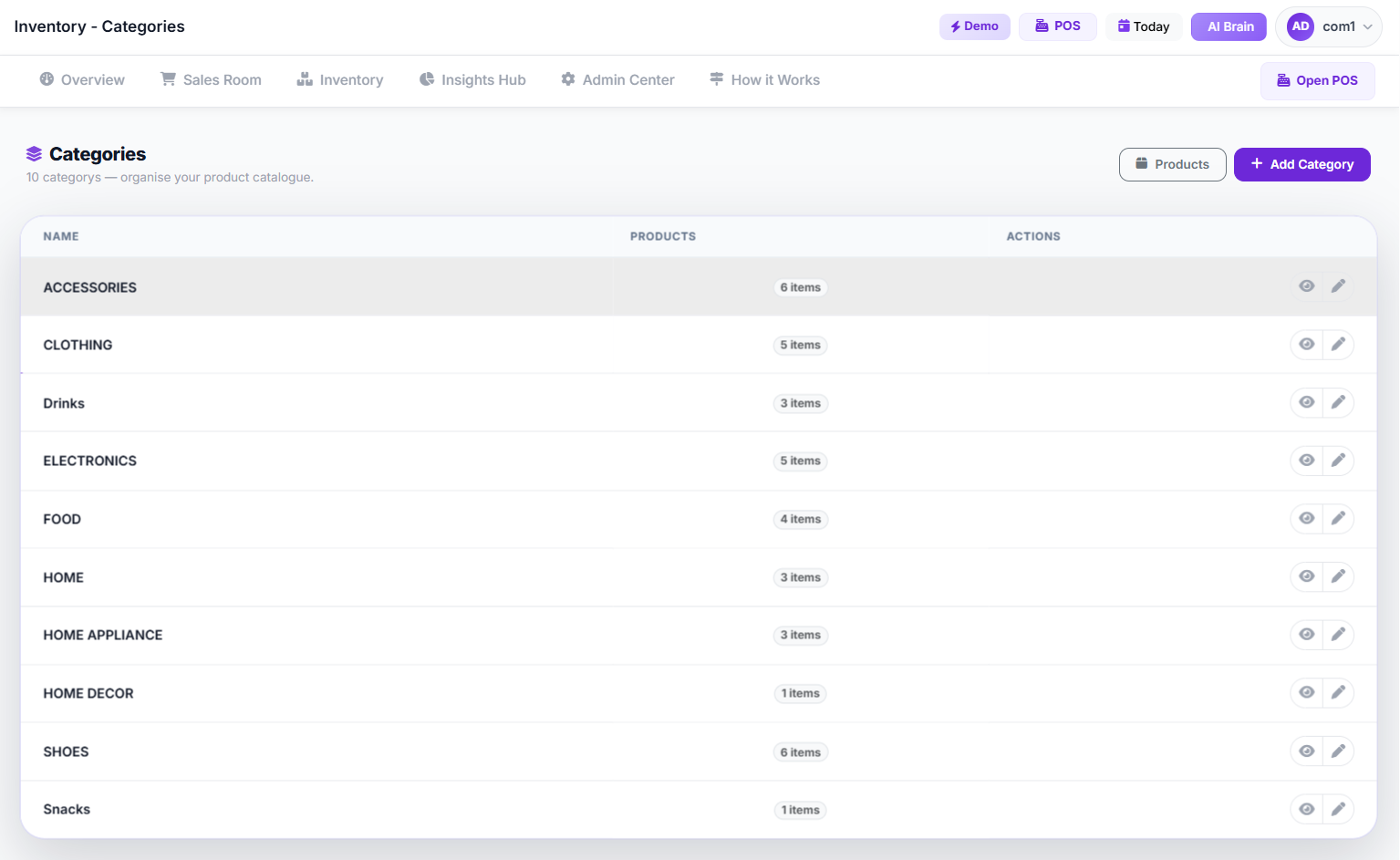The image size is (1400, 860).
Task: Select the FOOD category name
Action: 62,519
